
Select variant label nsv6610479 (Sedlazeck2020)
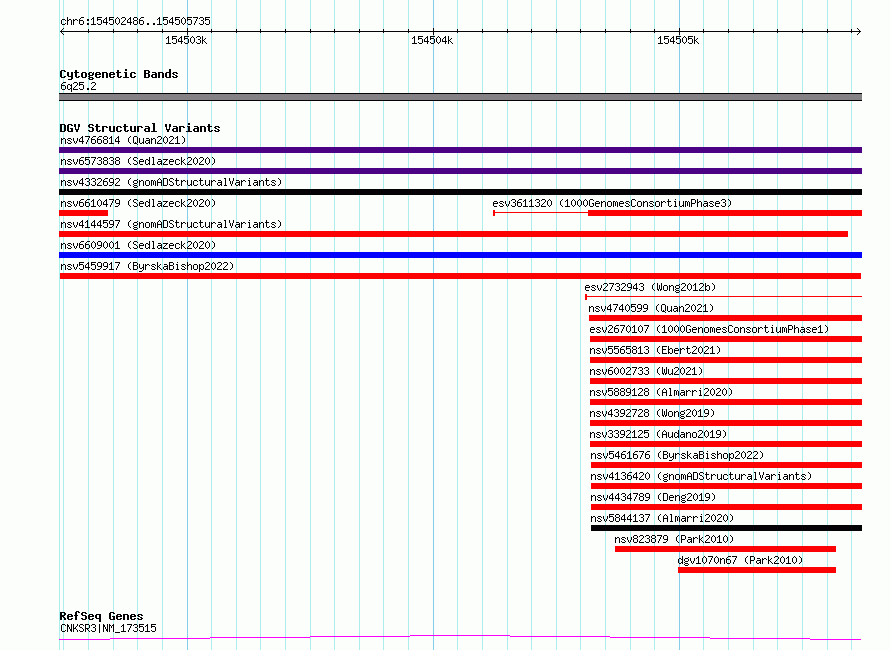pyautogui.click(x=138, y=203)
